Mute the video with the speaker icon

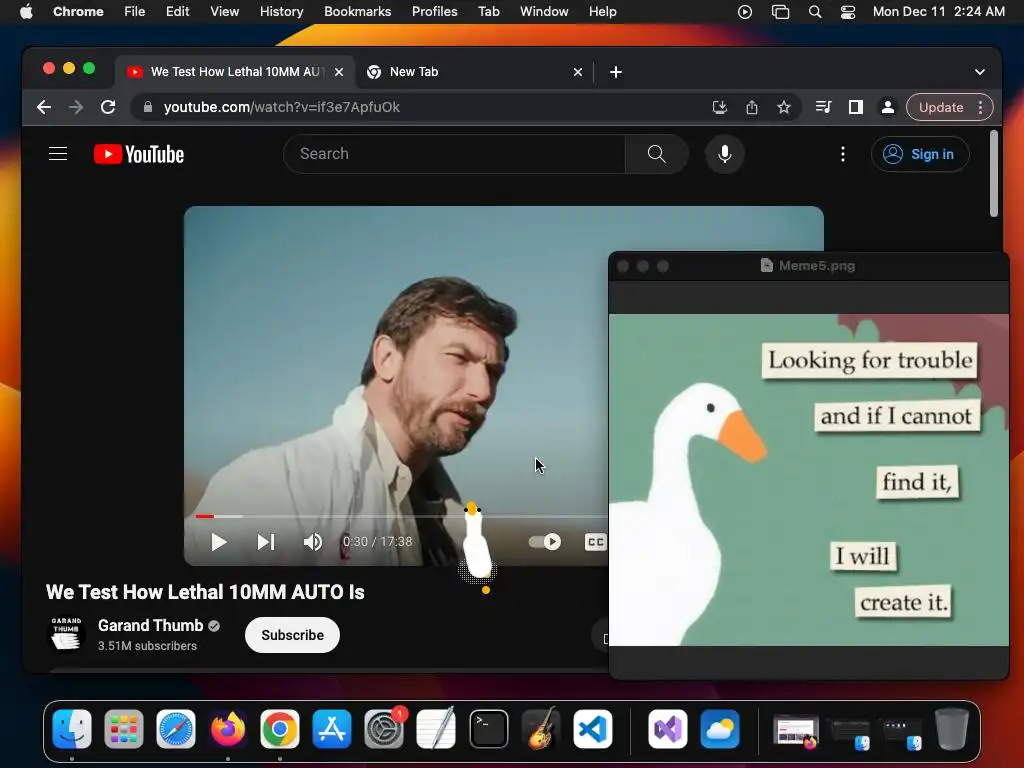coord(313,542)
